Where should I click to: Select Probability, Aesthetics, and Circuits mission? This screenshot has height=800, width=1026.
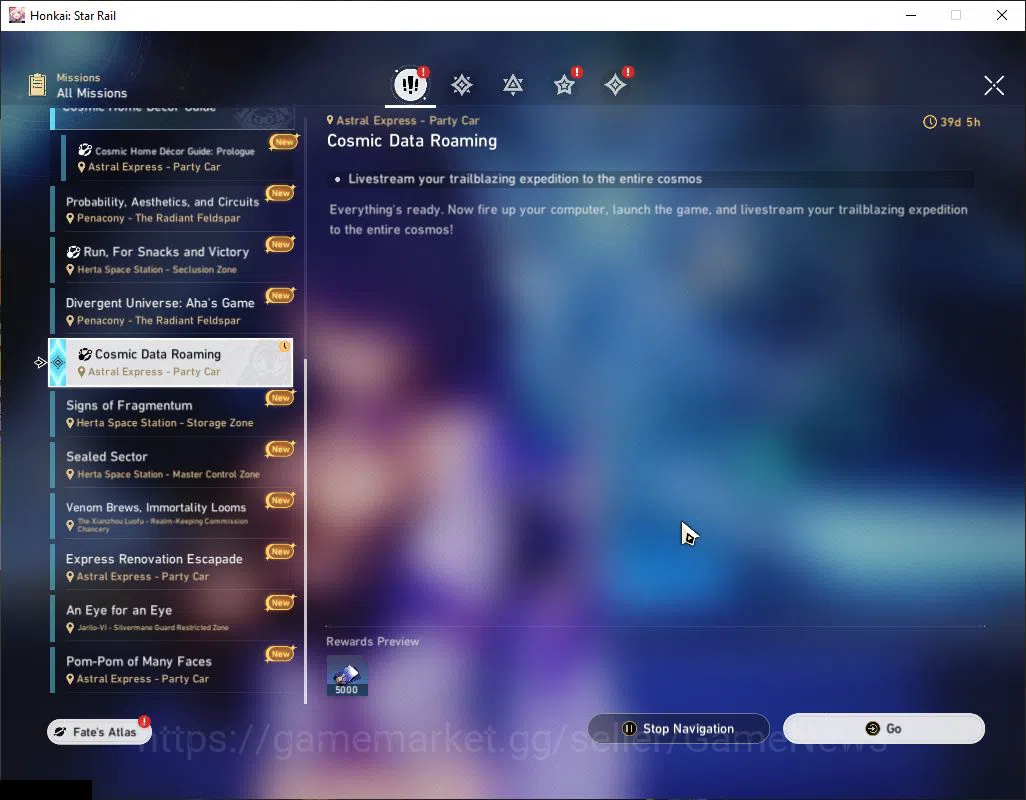[172, 209]
